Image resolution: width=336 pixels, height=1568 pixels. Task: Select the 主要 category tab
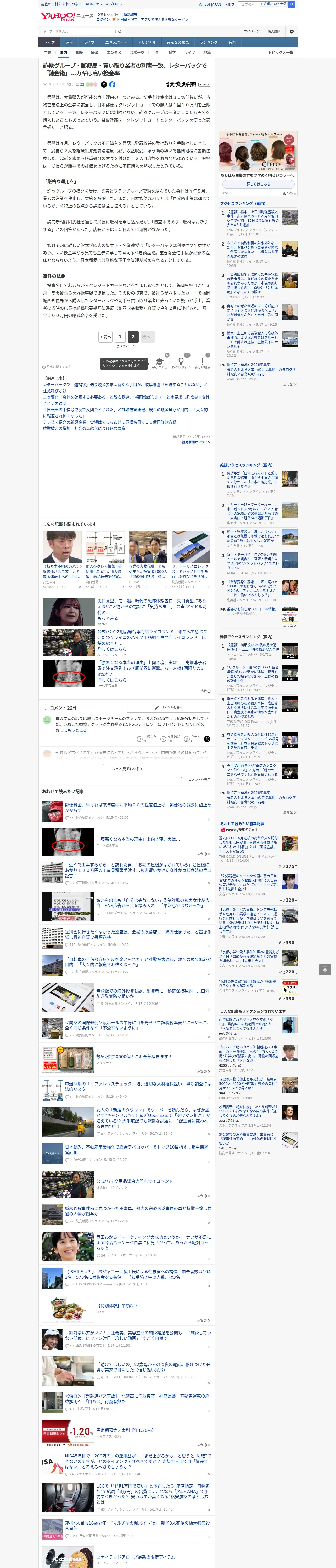[48, 52]
